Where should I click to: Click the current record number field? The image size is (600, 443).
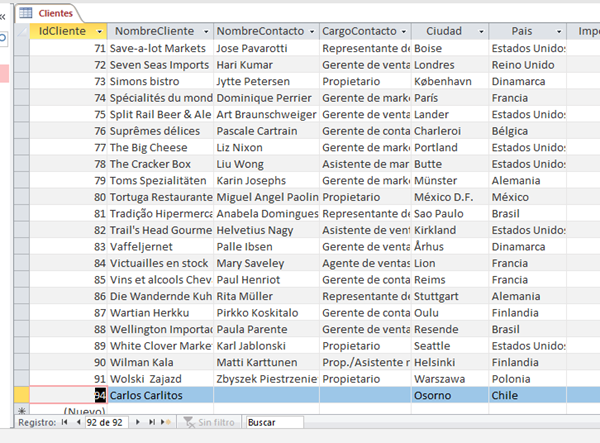coord(106,422)
